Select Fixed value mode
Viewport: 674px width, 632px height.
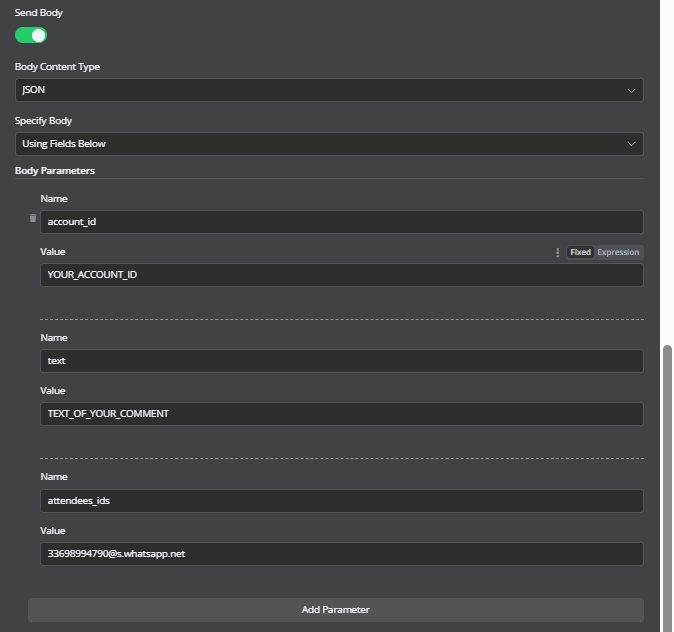(x=580, y=252)
